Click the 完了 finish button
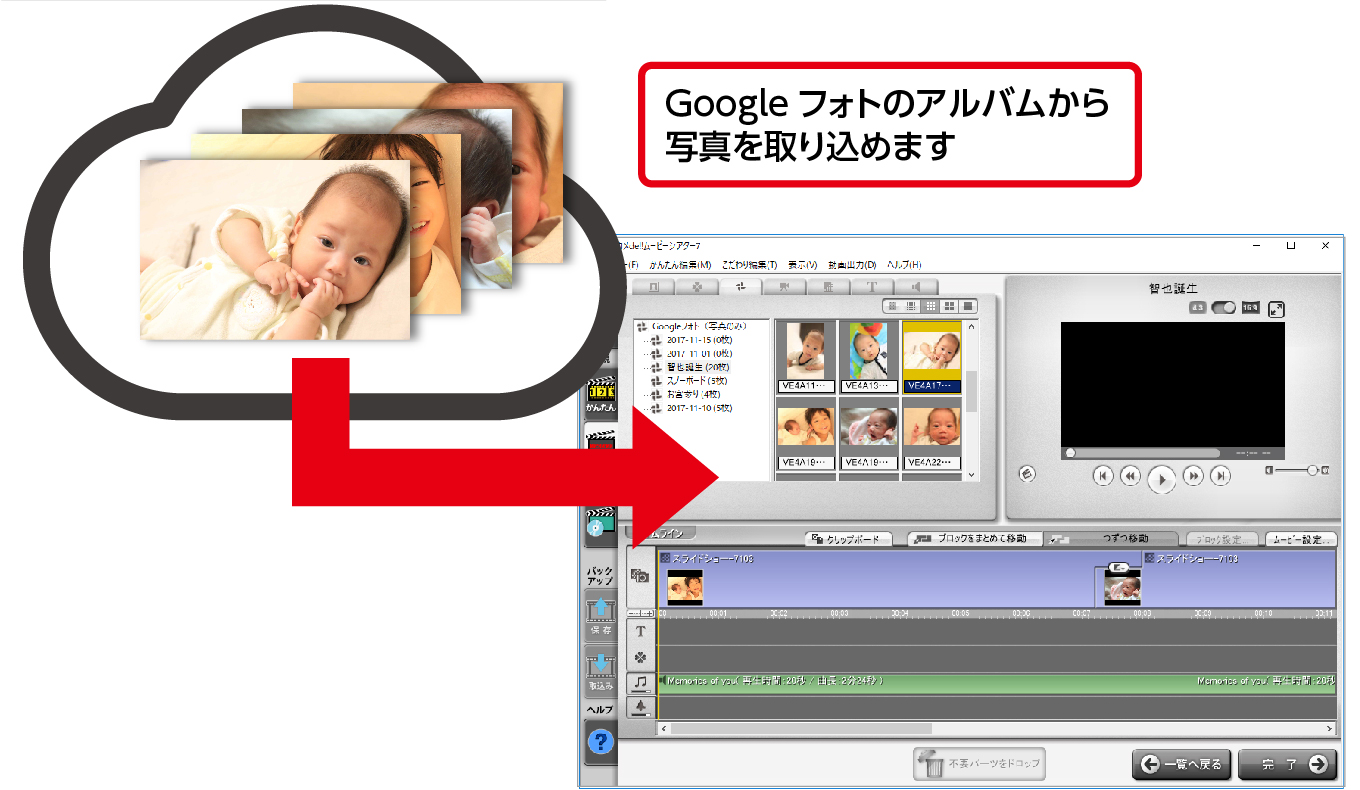The image size is (1360, 790). (1289, 763)
